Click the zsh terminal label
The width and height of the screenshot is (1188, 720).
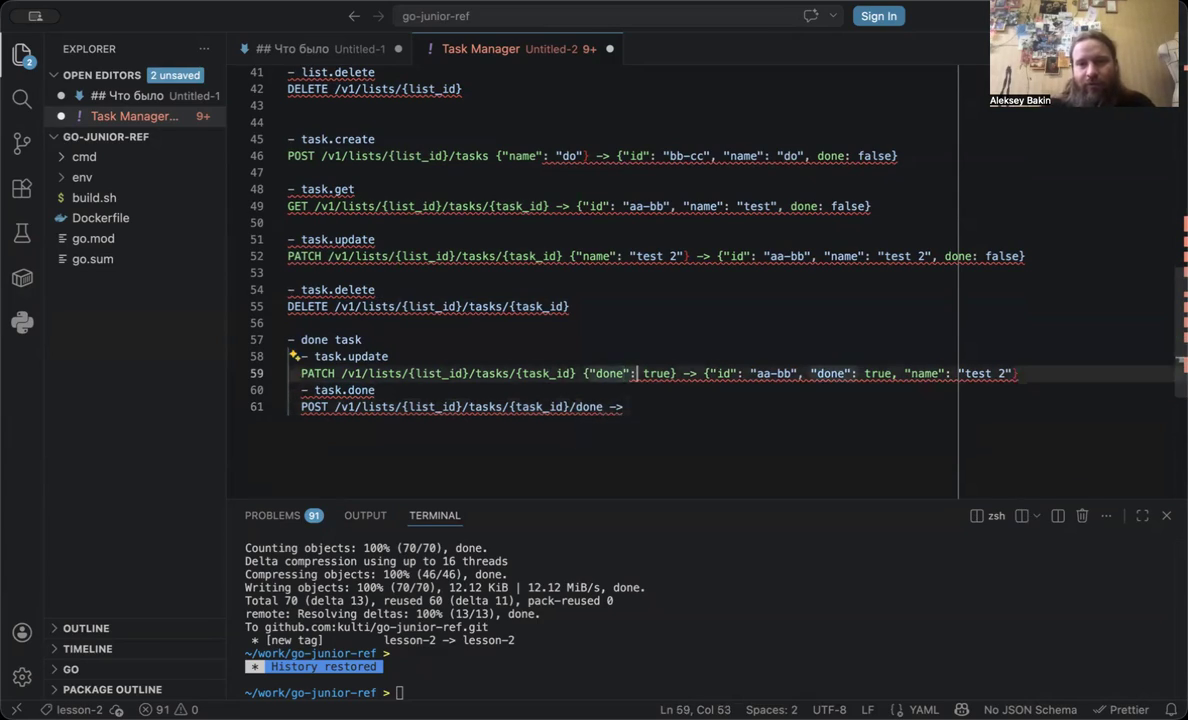click(x=996, y=515)
